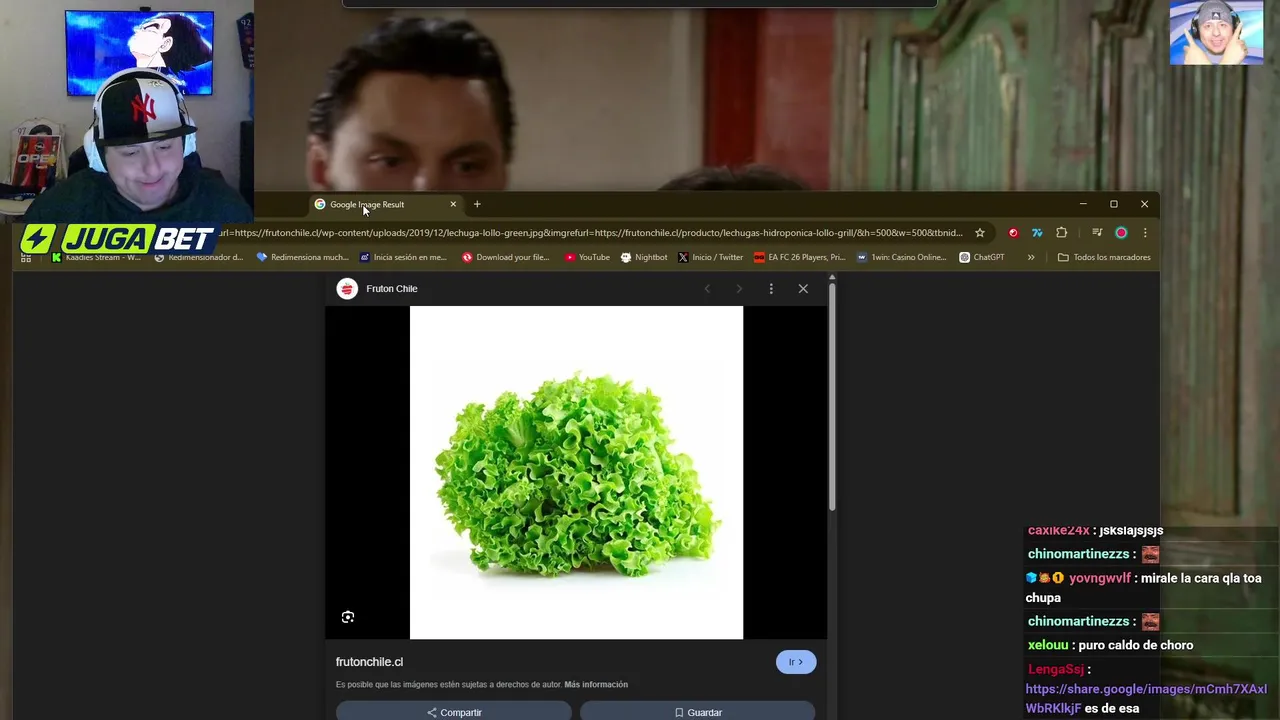Open the lettuce image preview
The width and height of the screenshot is (1280, 720).
576,472
